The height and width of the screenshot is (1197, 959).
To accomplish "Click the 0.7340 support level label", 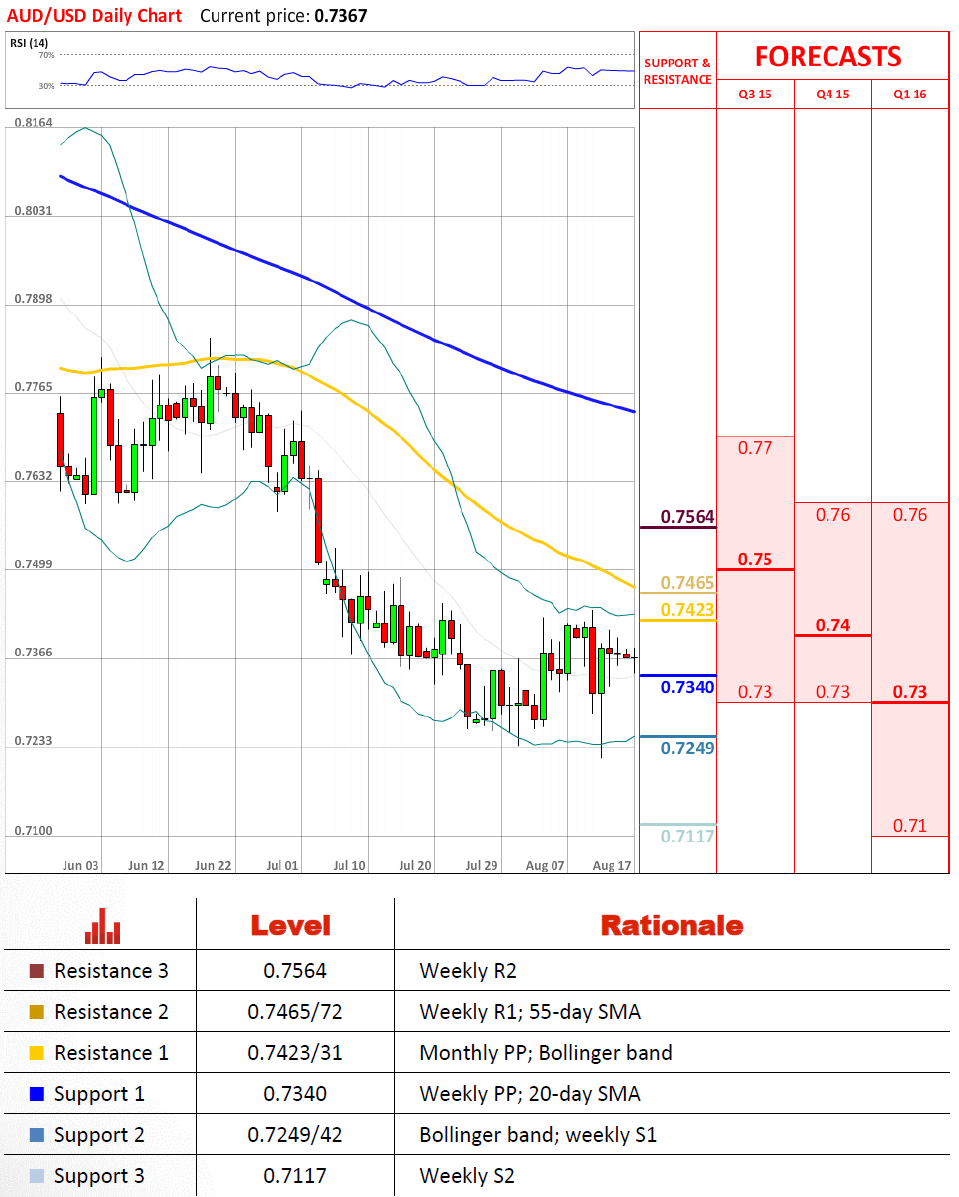I will [x=687, y=687].
